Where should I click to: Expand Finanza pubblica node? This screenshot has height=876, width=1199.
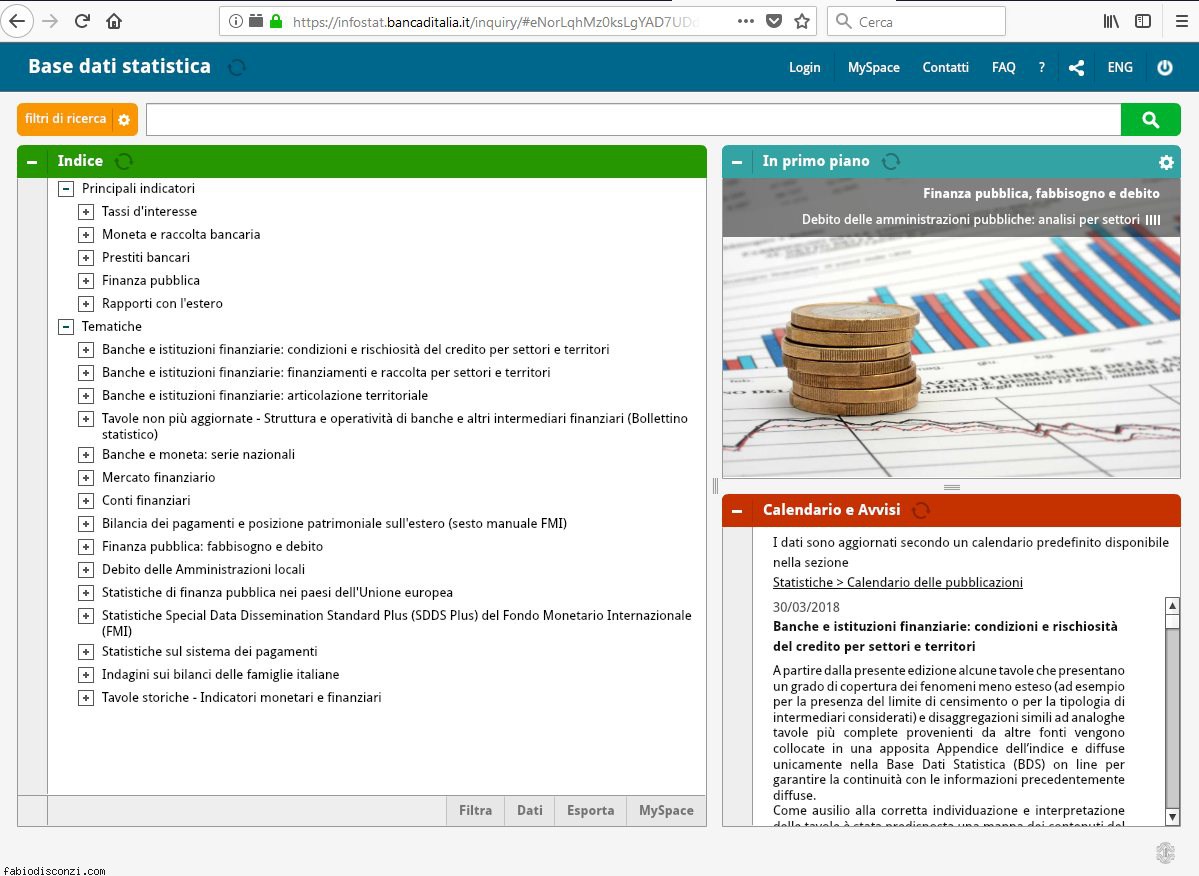point(86,281)
